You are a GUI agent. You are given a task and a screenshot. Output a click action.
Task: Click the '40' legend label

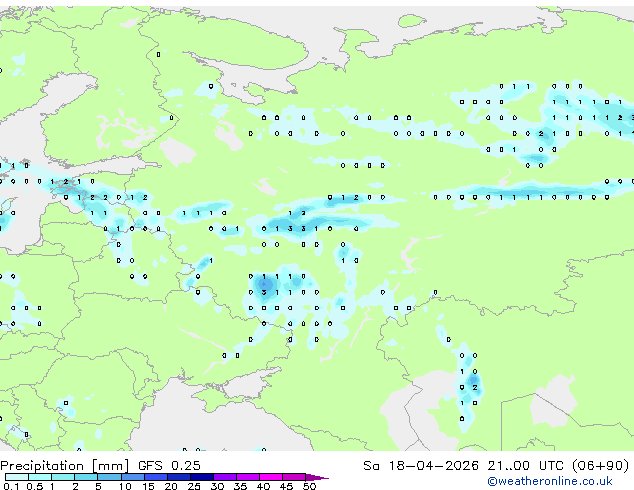point(263,486)
